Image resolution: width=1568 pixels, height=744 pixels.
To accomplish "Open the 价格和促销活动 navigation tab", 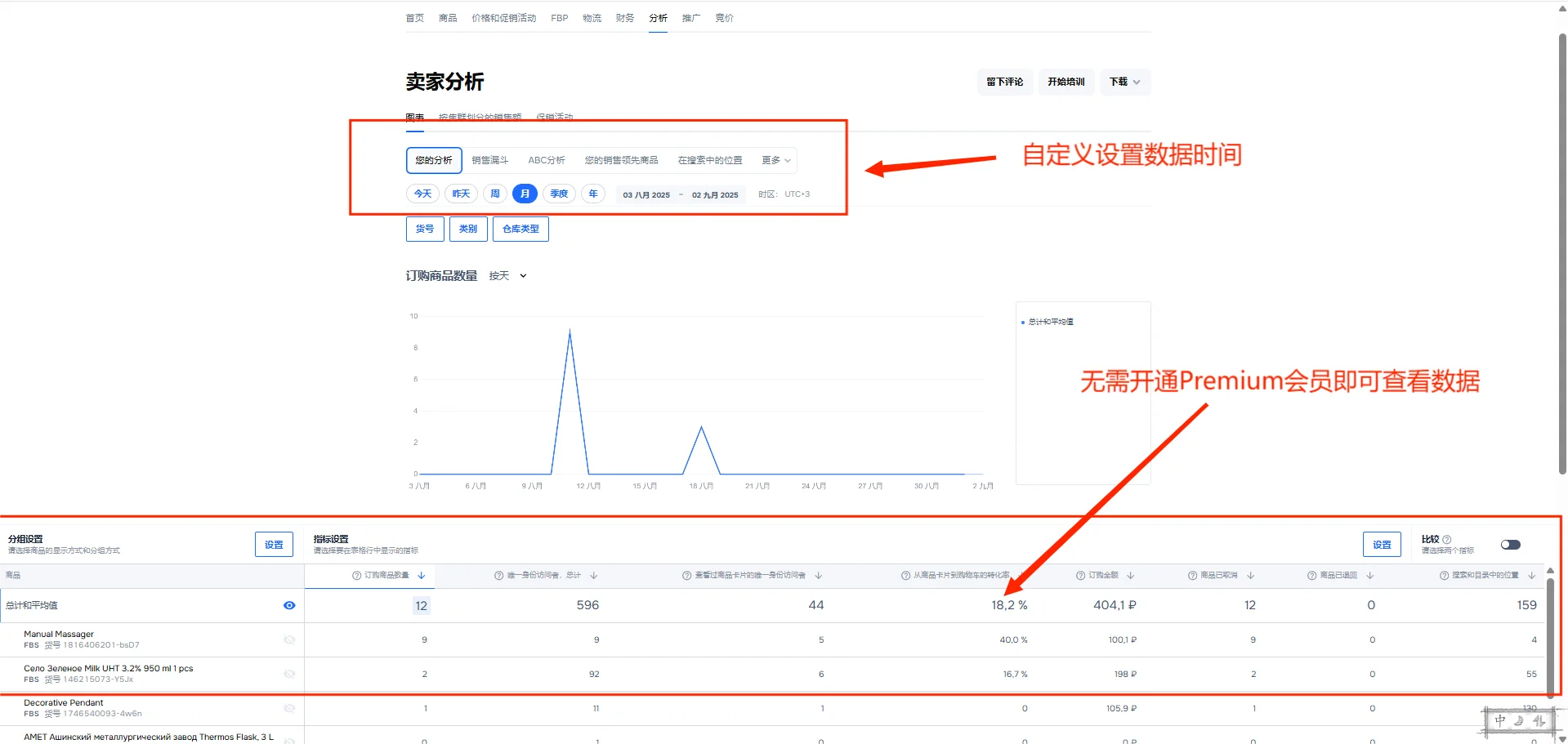I will [x=504, y=18].
